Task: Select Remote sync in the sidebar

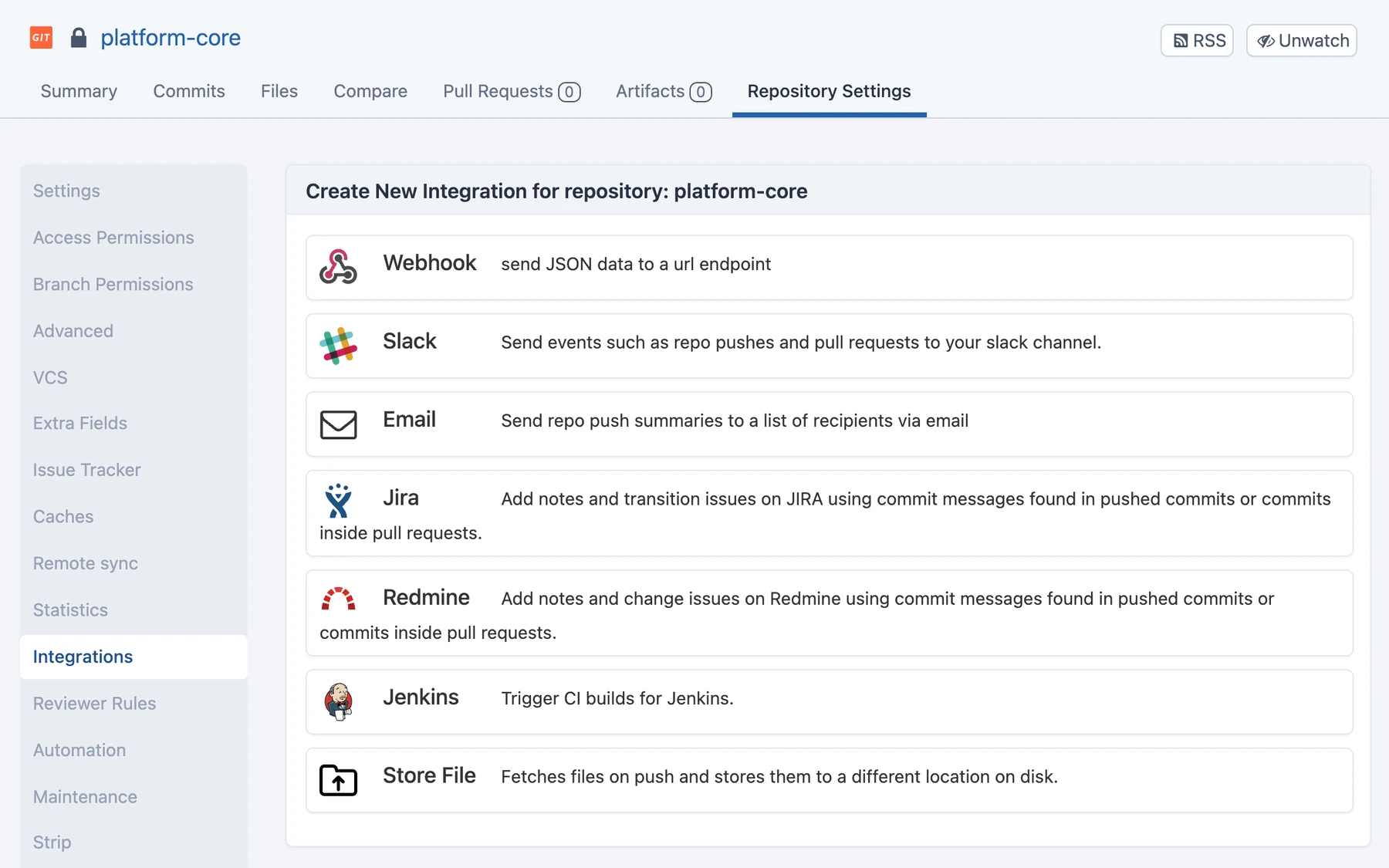Action: (133, 563)
